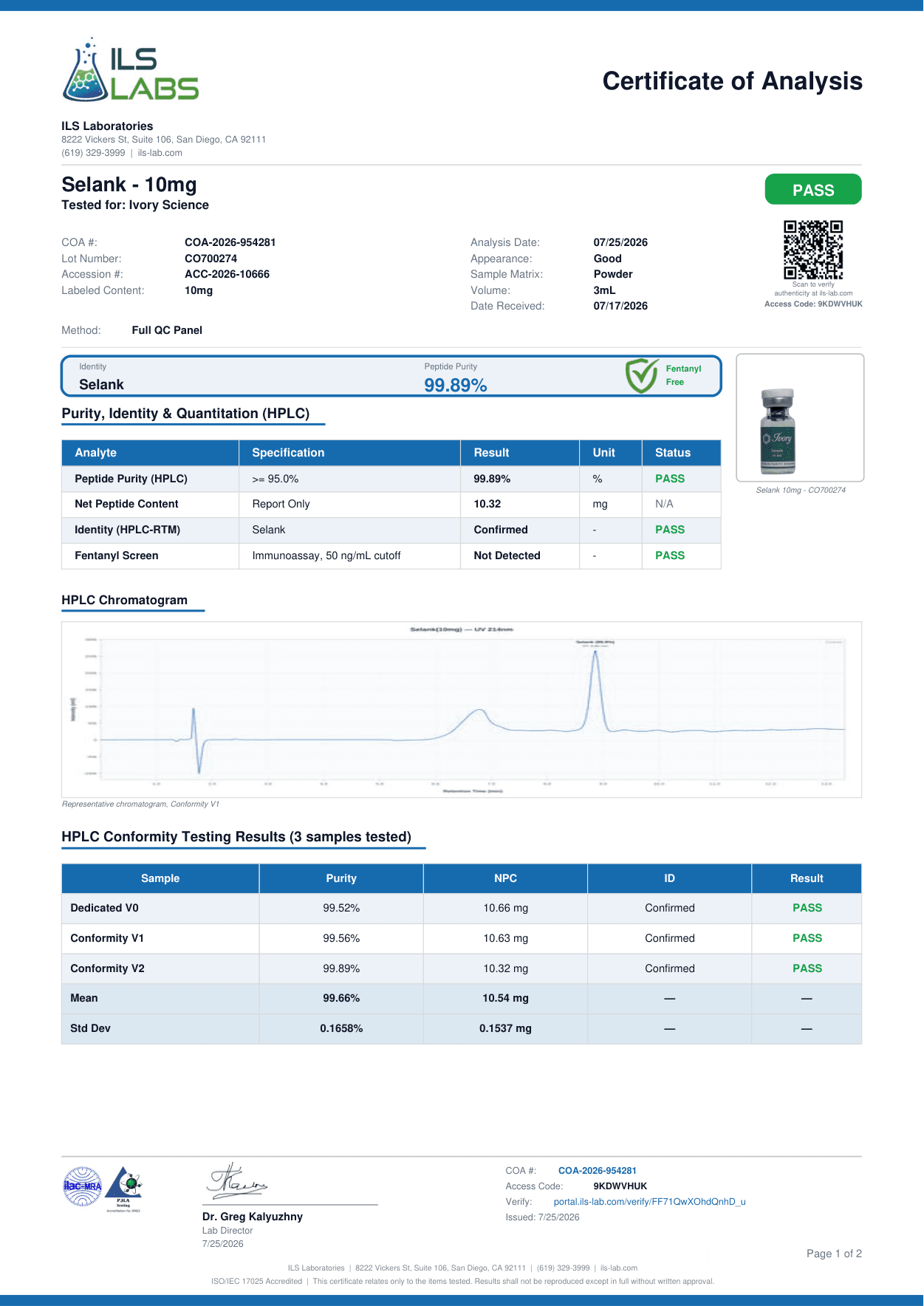Viewport: 924px width, 1306px height.
Task: Select the Fentanyl Screen table row
Action: click(x=391, y=555)
